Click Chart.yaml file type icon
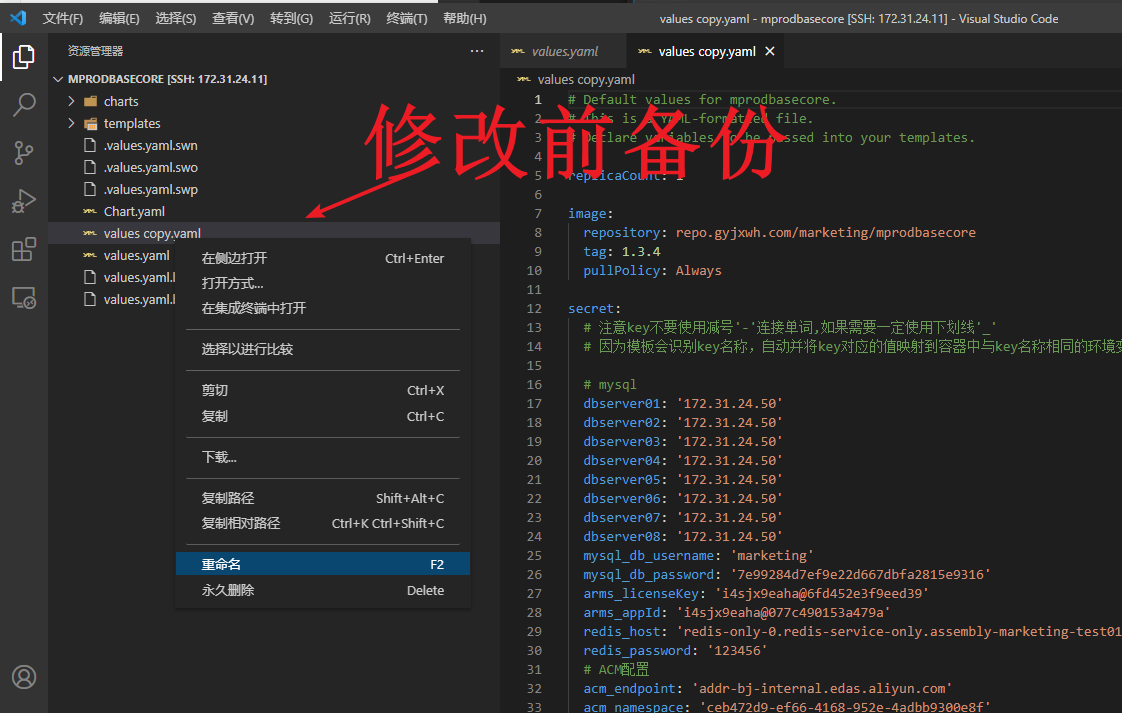This screenshot has height=713, width=1122. (89, 211)
